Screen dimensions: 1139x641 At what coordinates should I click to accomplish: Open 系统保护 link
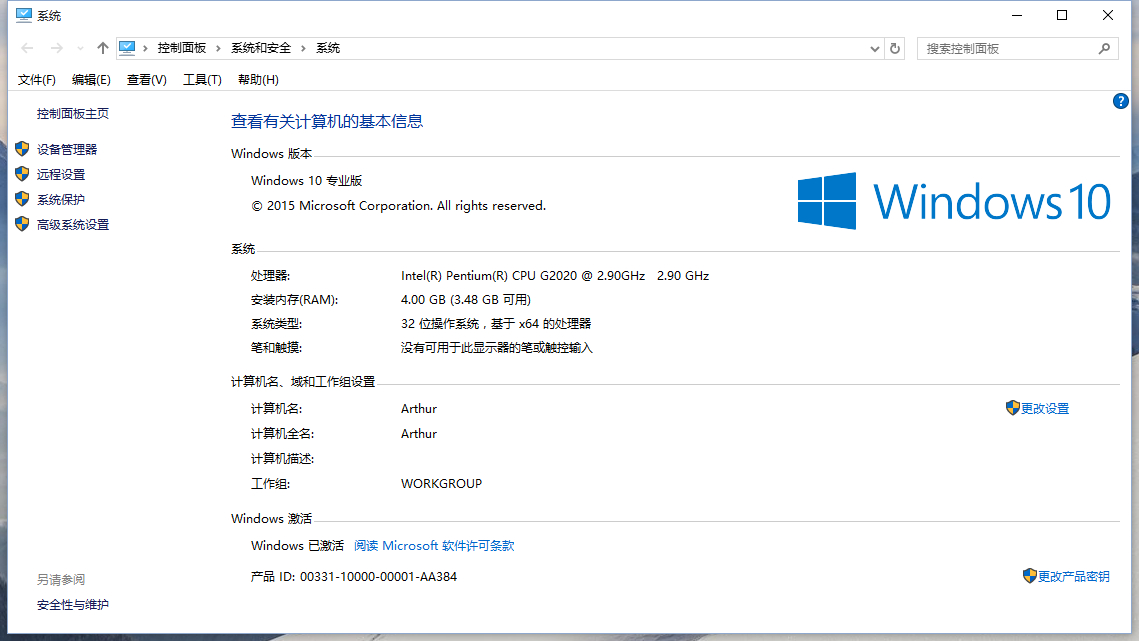click(61, 199)
